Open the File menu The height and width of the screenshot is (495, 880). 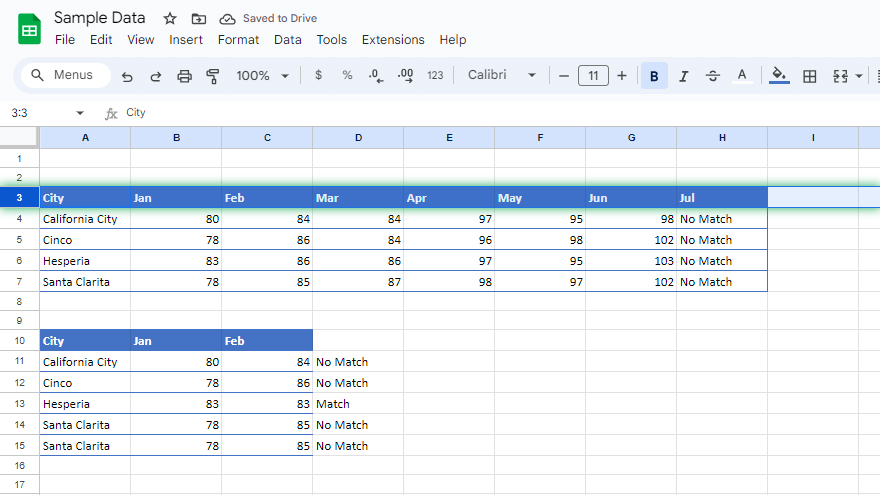[65, 40]
